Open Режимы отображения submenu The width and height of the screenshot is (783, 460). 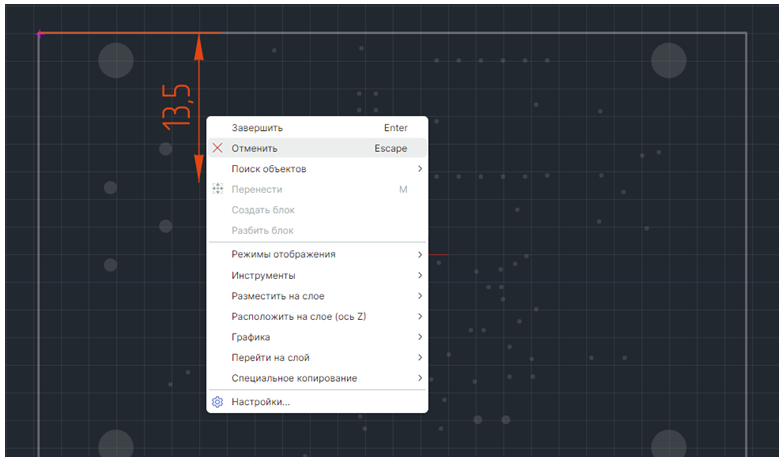coord(317,254)
